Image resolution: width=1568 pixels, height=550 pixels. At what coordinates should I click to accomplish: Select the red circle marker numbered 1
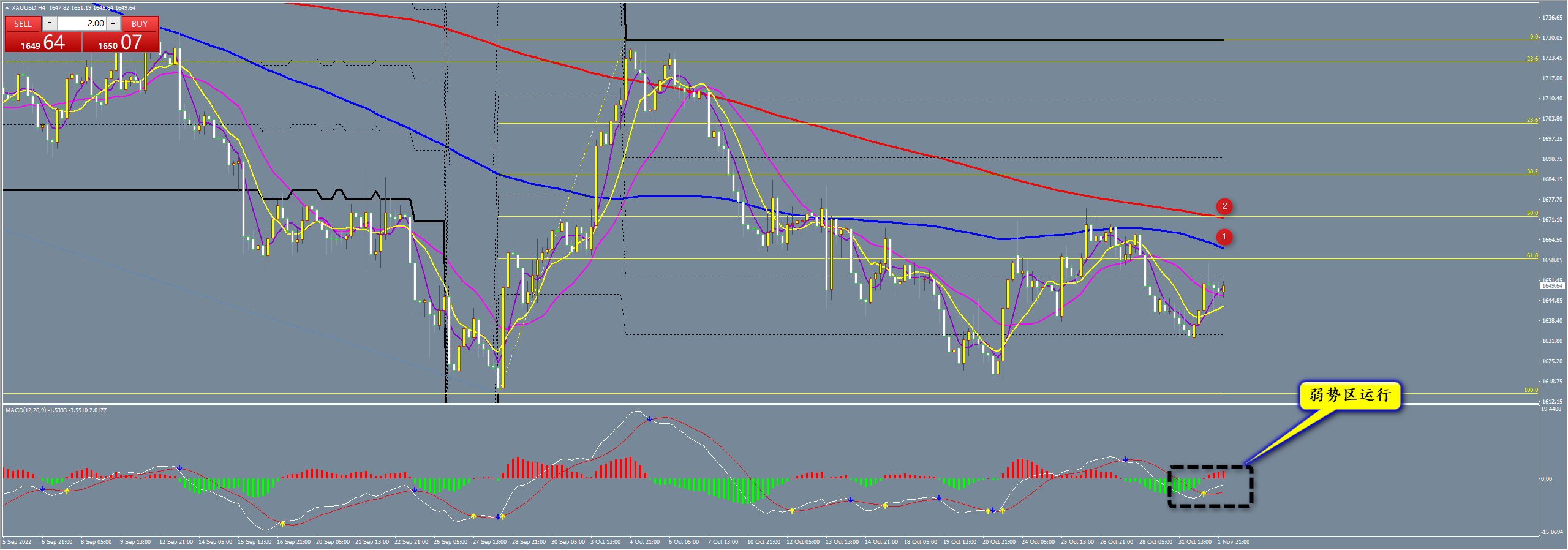tap(1224, 236)
